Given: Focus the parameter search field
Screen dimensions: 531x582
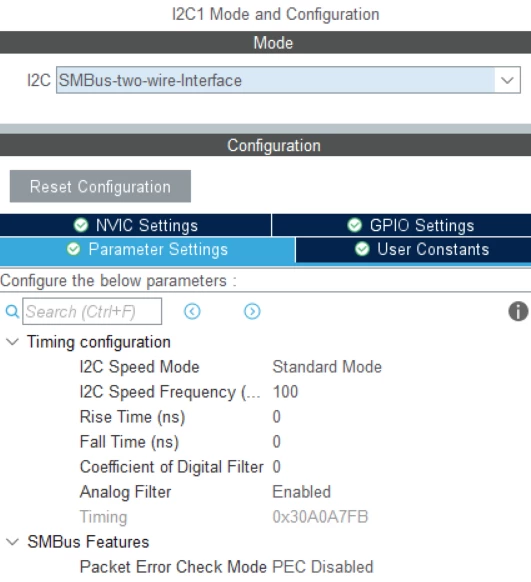Looking at the screenshot, I should [x=92, y=311].
